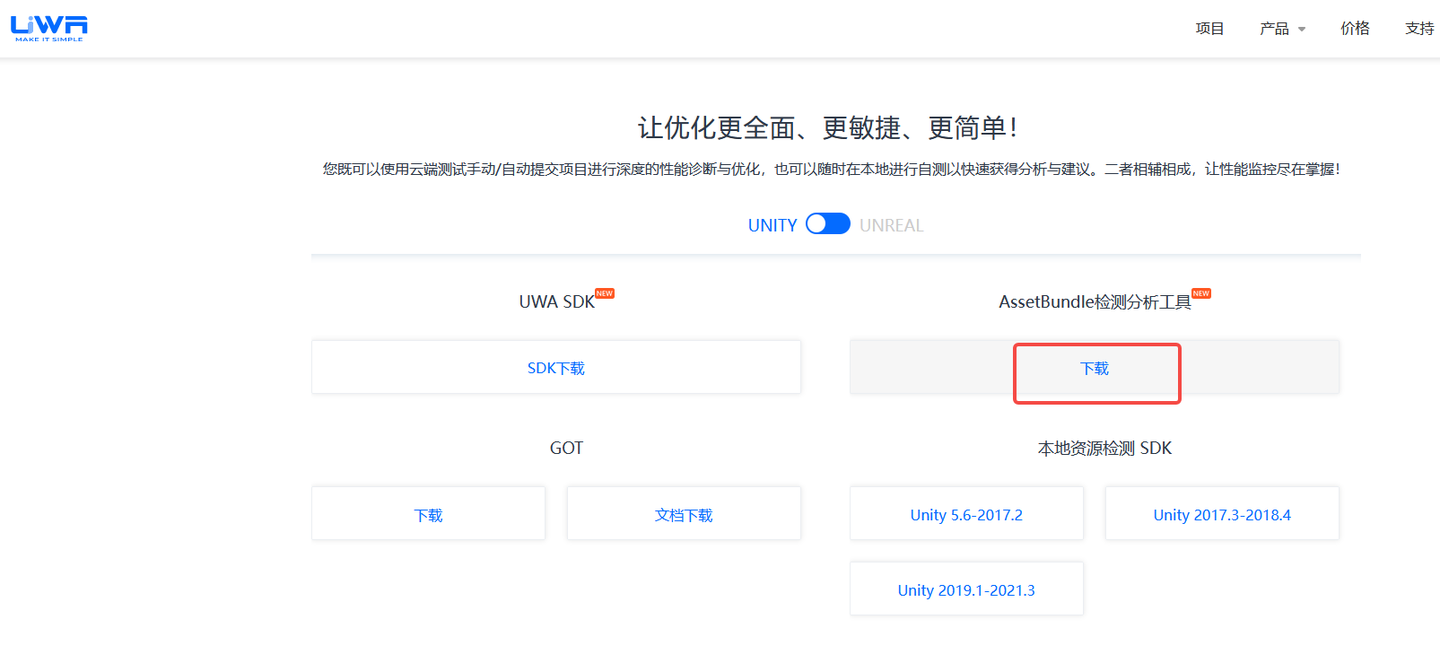The image size is (1440, 663).
Task: Click the 本地资源检测 SDK heading
Action: [1105, 448]
